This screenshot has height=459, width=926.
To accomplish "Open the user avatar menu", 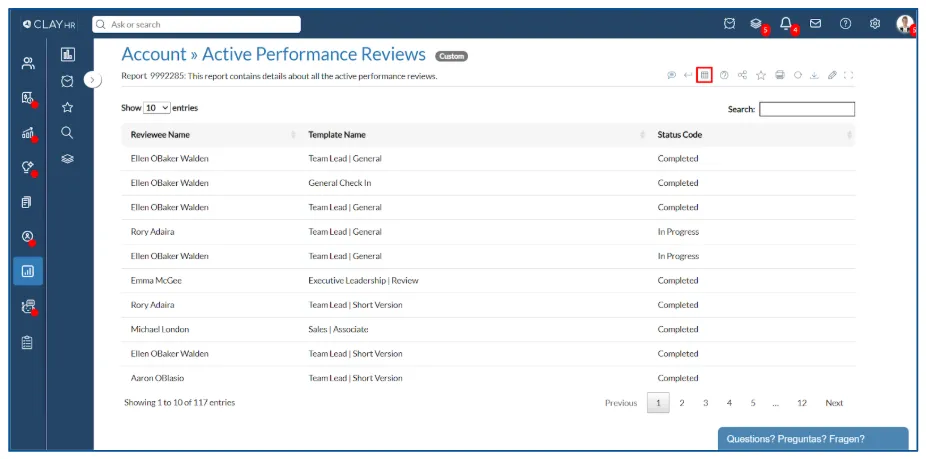I will coord(905,24).
